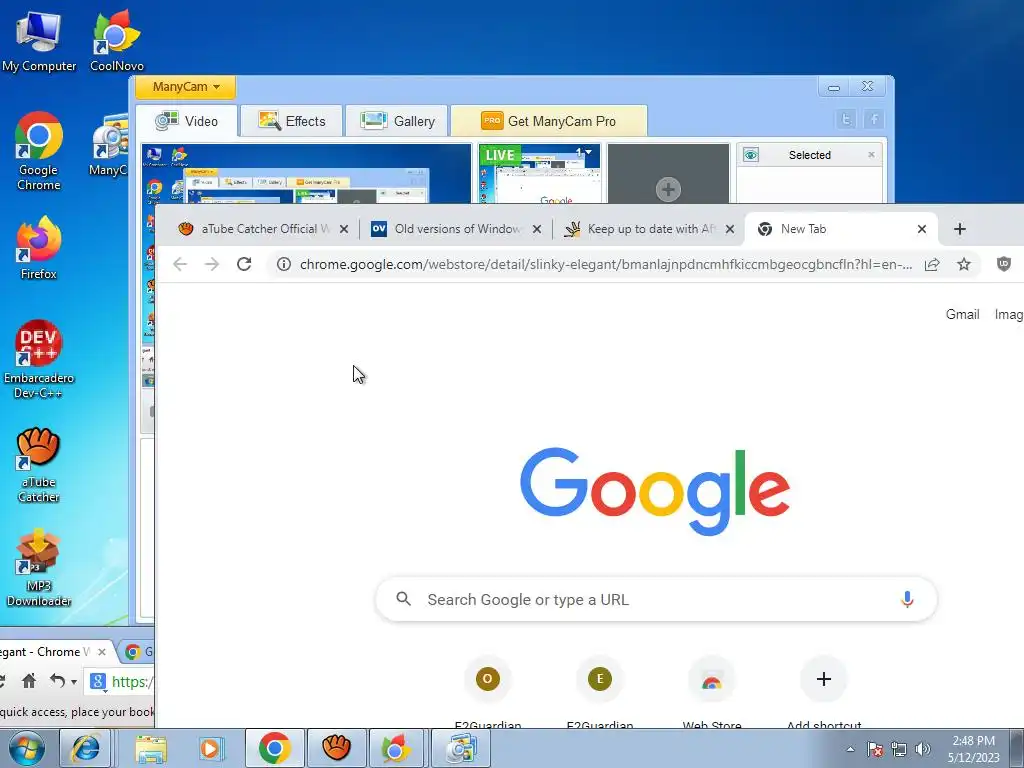
Task: Open the second E2Guardian shortcut (E)
Action: (600, 679)
